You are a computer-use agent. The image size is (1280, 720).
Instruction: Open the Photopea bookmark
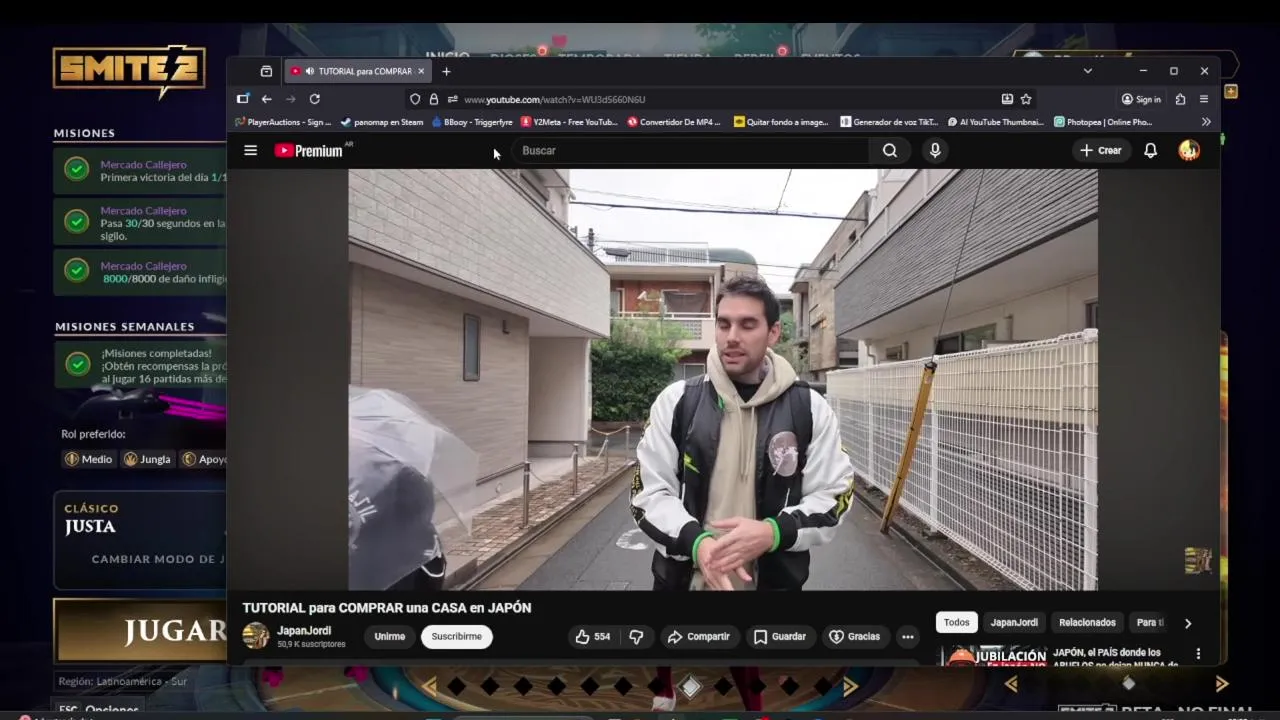coord(1103,122)
